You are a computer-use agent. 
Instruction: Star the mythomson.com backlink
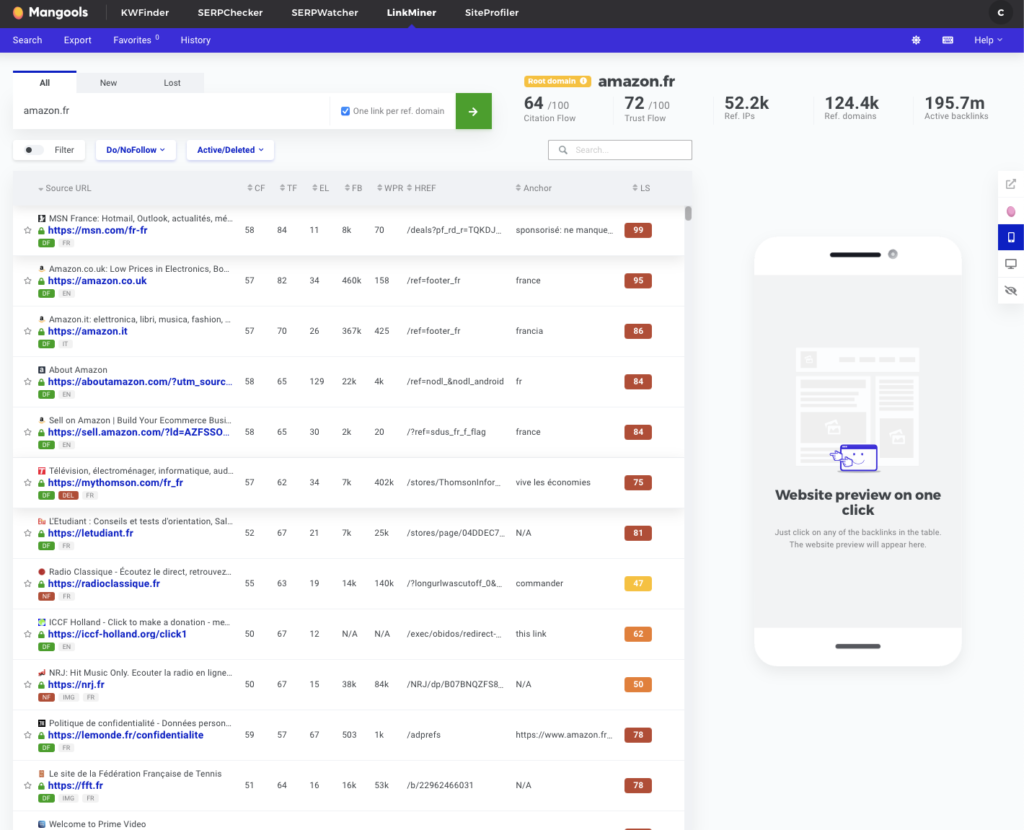(27, 483)
